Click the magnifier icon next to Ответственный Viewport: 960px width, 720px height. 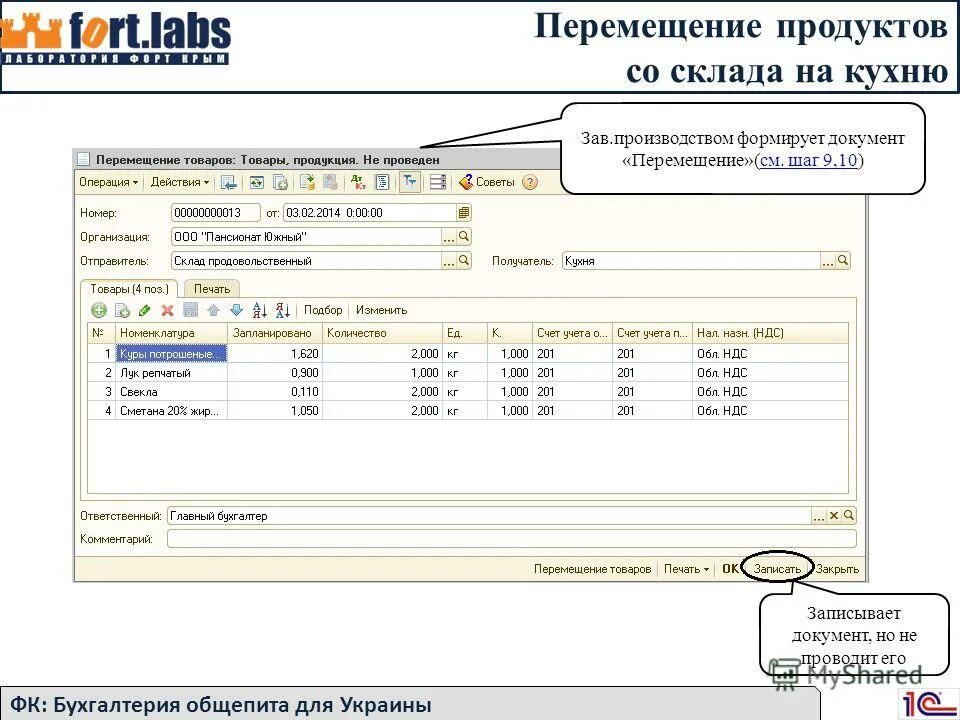(x=849, y=516)
